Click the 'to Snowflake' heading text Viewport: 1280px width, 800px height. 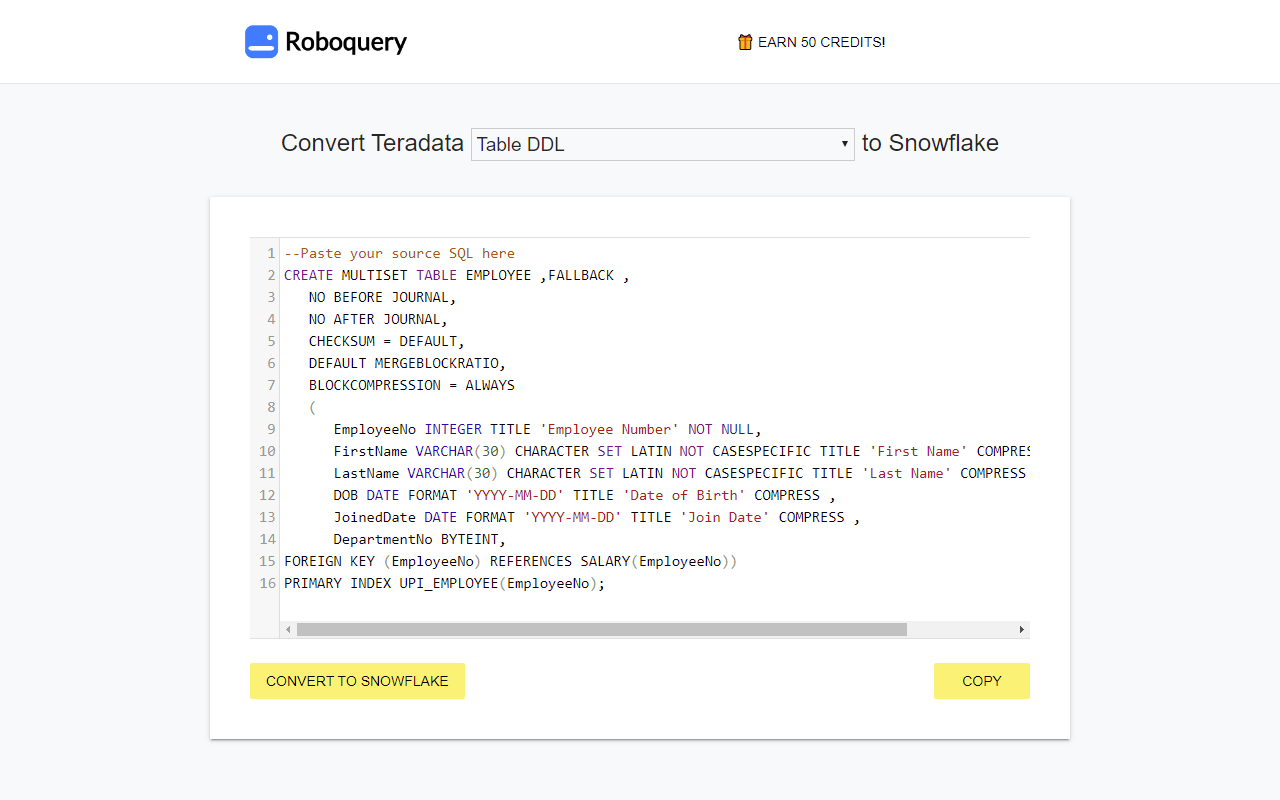[930, 143]
